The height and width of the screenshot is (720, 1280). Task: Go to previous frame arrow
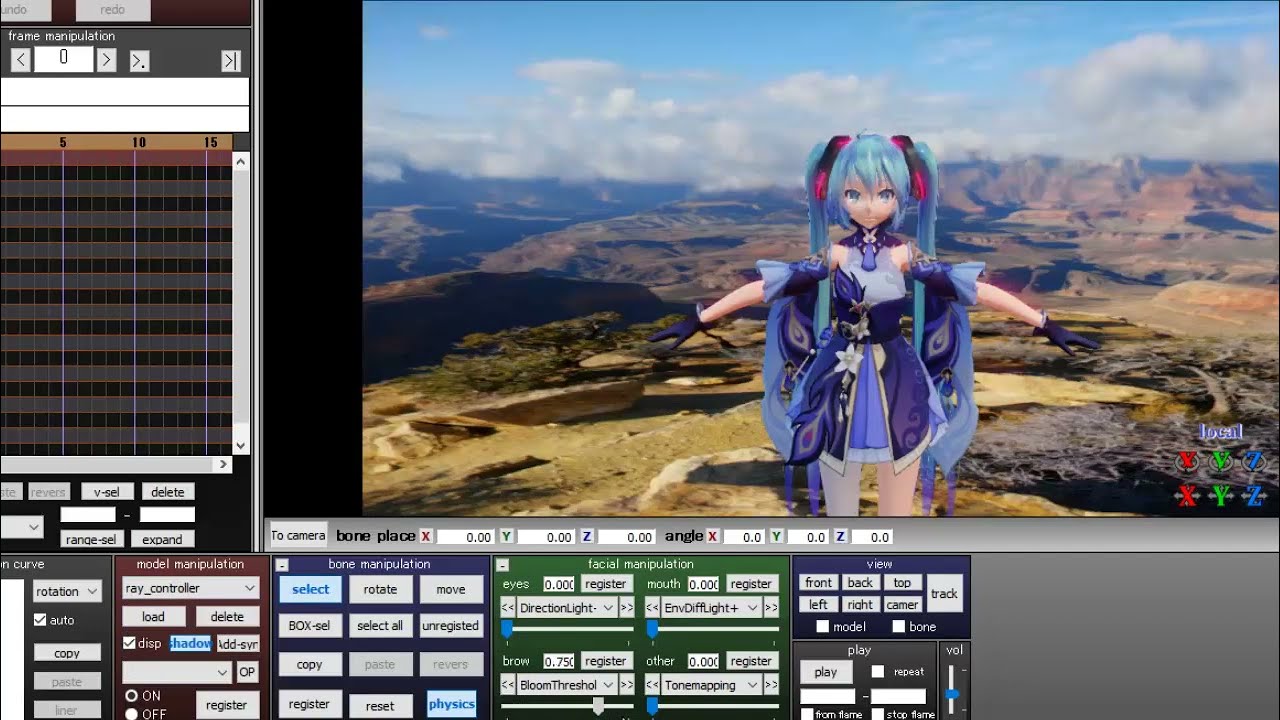(x=20, y=60)
